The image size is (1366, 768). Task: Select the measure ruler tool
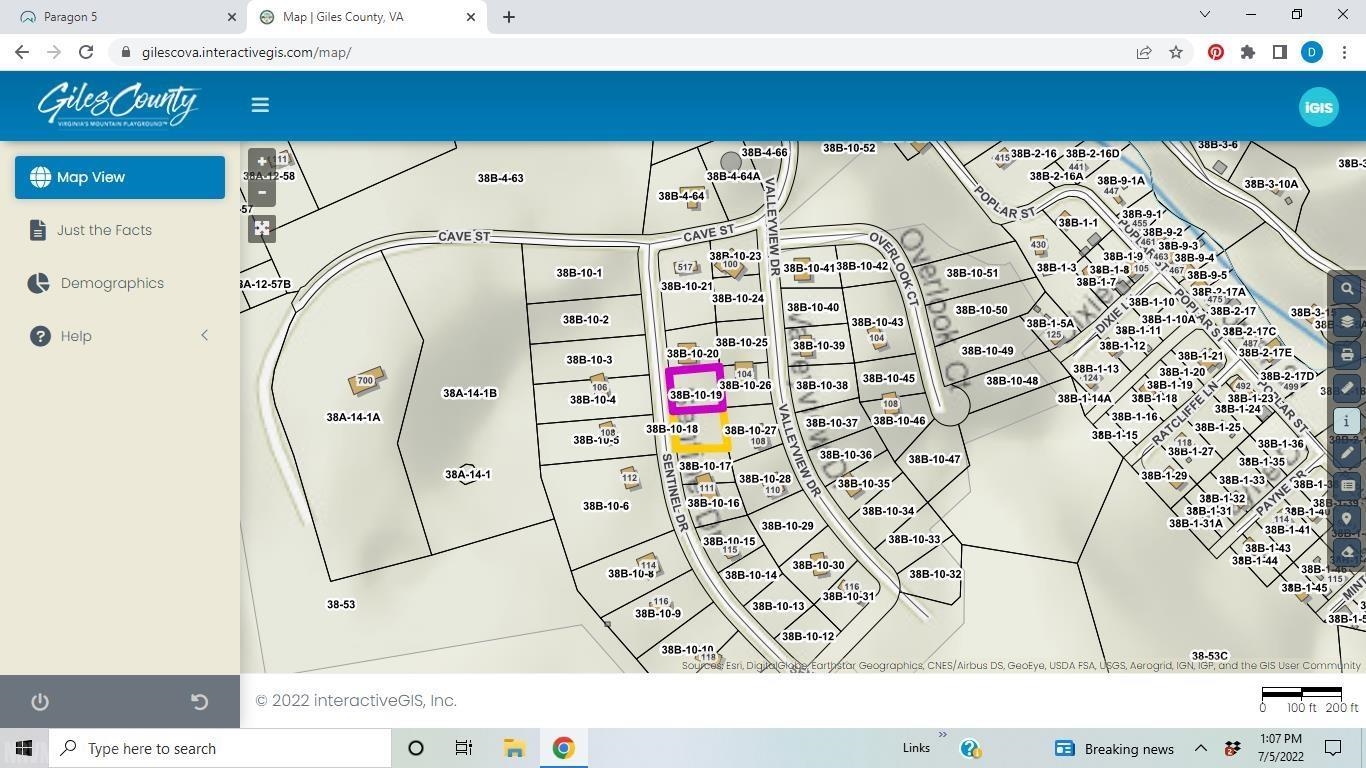(1347, 388)
